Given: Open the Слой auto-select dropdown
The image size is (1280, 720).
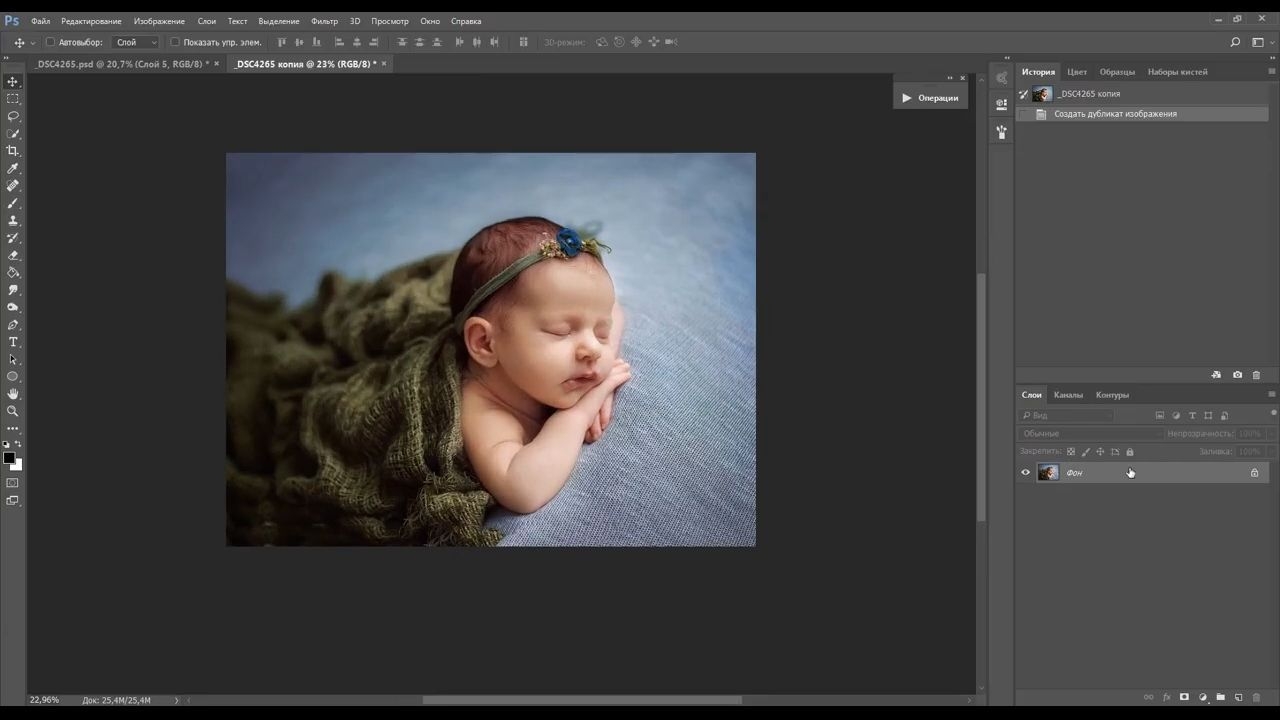Looking at the screenshot, I should [x=136, y=42].
